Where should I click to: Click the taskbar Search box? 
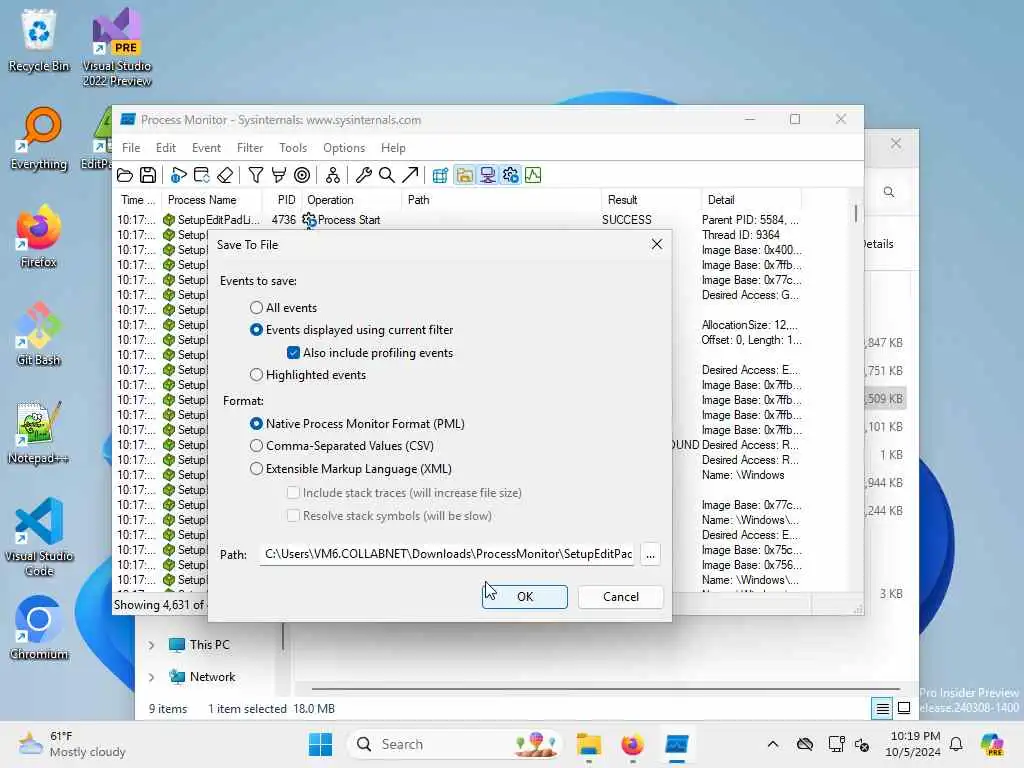[456, 744]
